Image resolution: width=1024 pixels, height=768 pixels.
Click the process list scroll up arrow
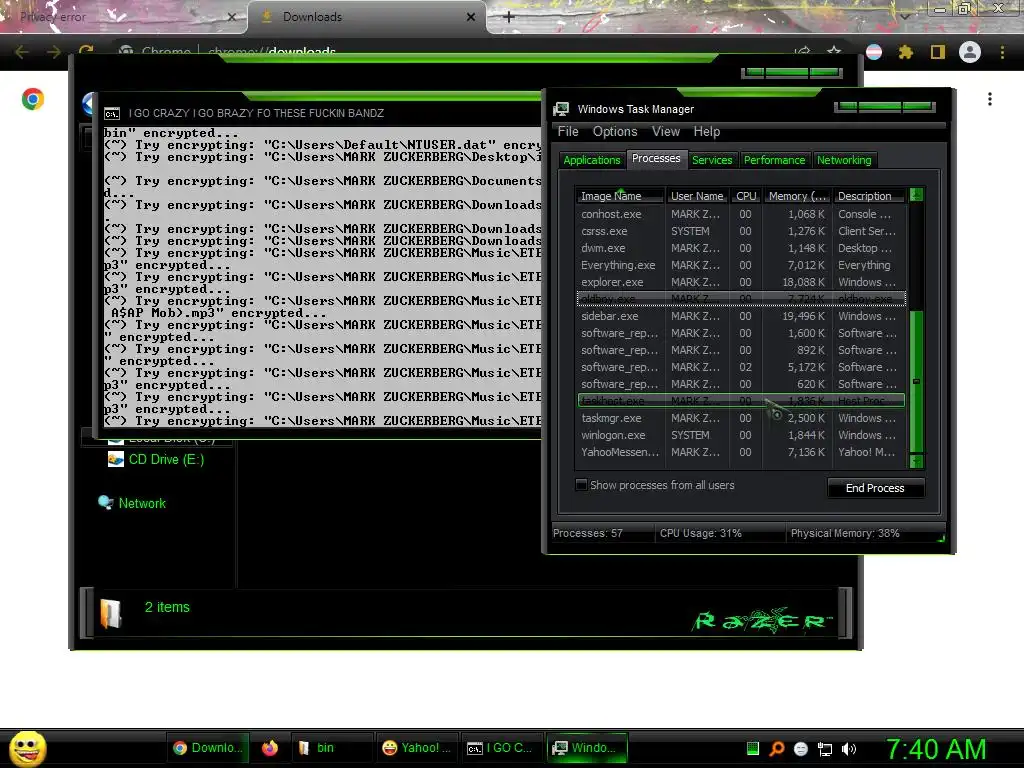pyautogui.click(x=916, y=195)
